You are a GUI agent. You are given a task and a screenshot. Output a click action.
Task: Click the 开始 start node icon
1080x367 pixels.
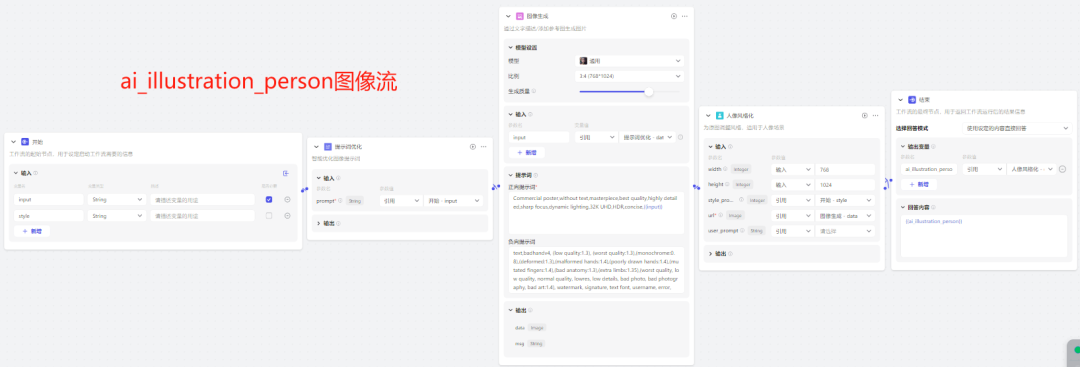pos(25,141)
